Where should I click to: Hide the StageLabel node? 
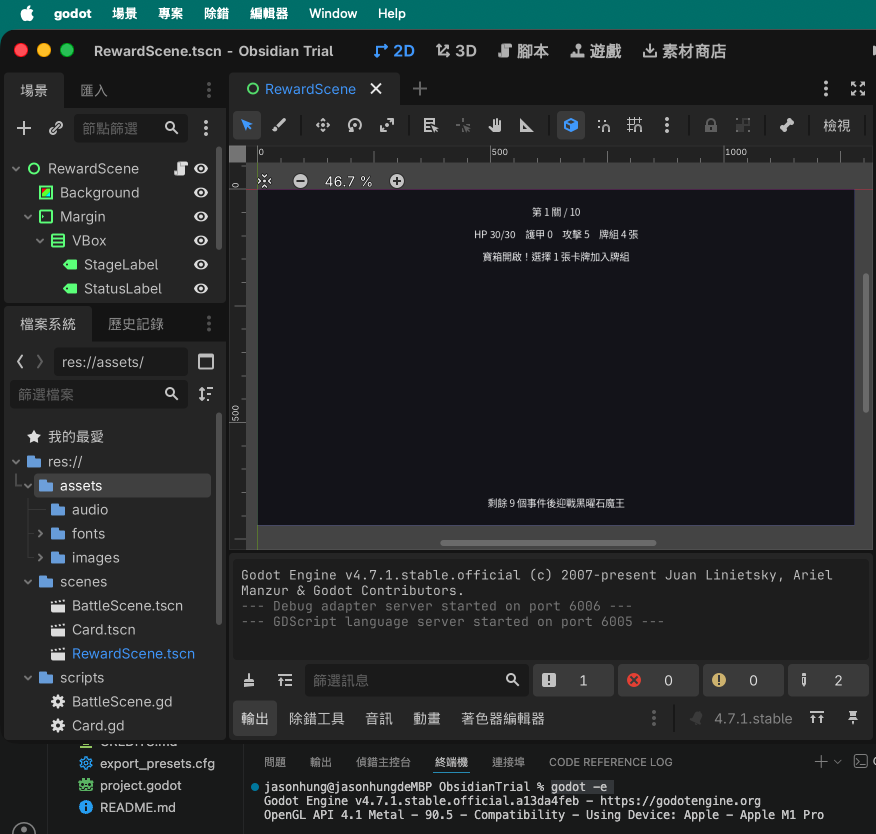point(201,264)
